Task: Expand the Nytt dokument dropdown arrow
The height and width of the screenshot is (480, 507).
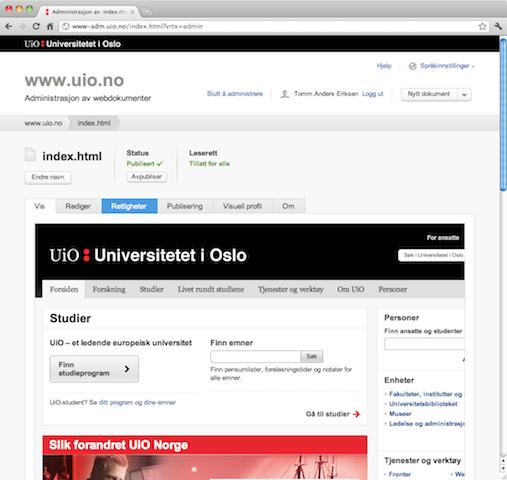Action: 464,95
